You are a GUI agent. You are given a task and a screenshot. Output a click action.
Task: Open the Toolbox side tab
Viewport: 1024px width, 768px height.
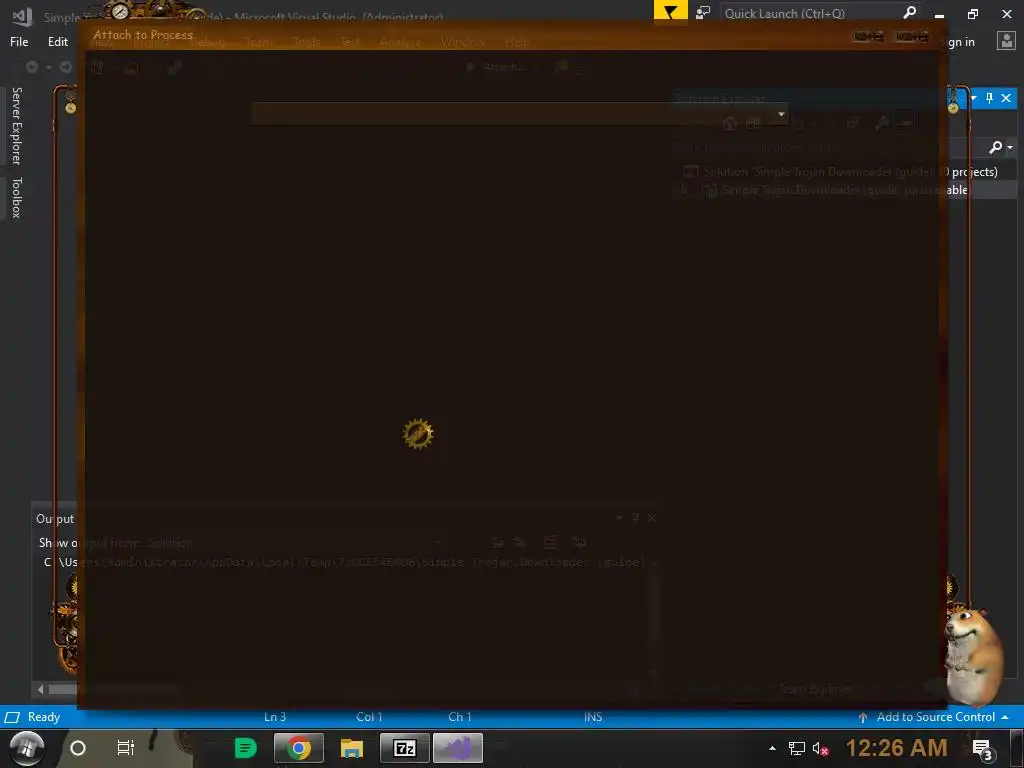click(17, 197)
